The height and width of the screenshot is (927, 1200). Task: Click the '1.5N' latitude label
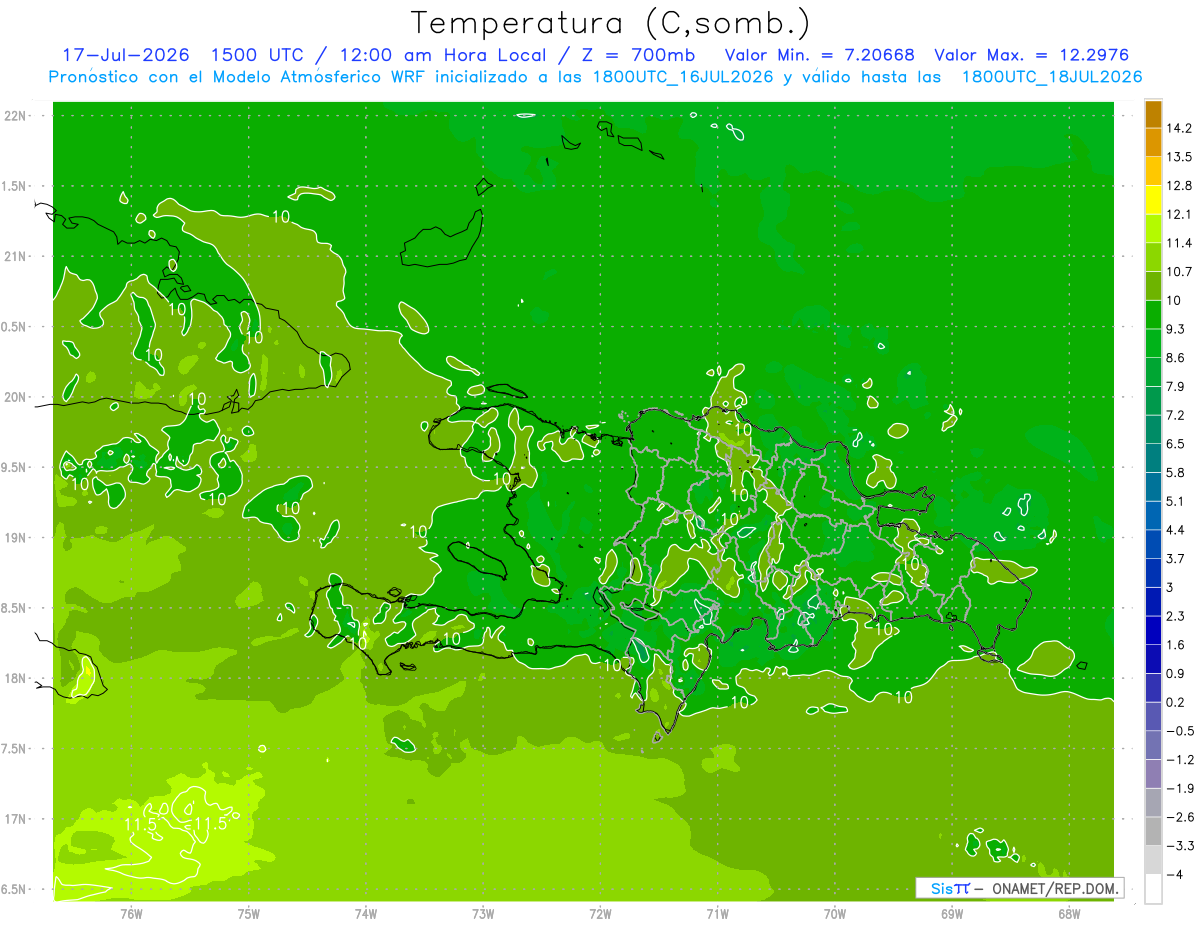(16, 186)
